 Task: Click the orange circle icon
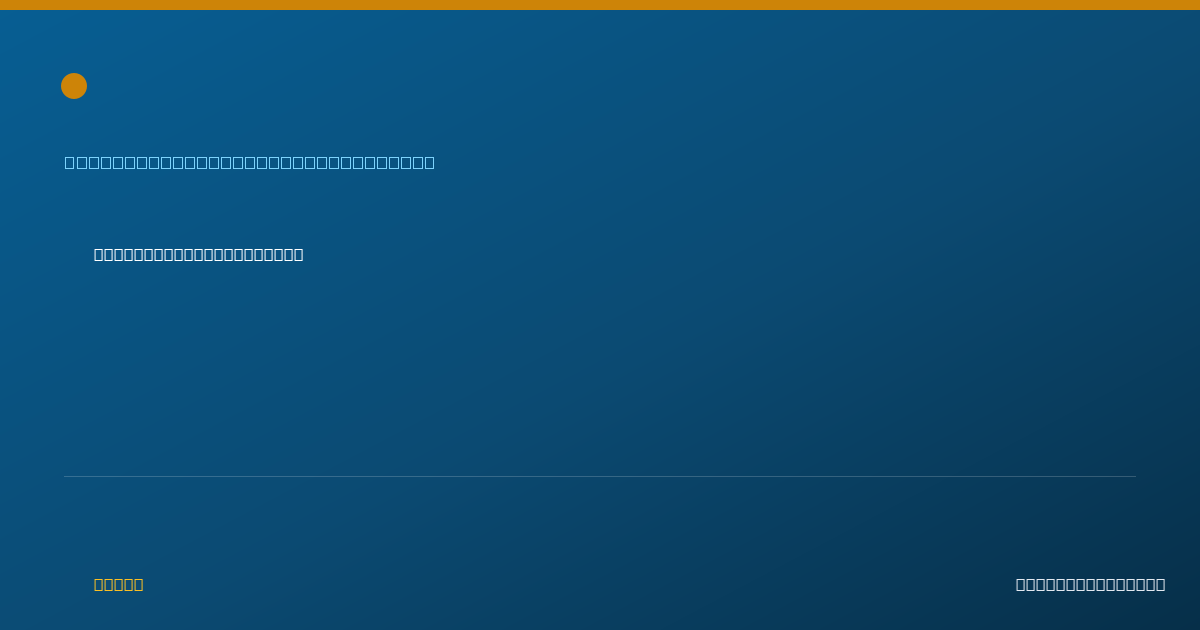coord(74,86)
